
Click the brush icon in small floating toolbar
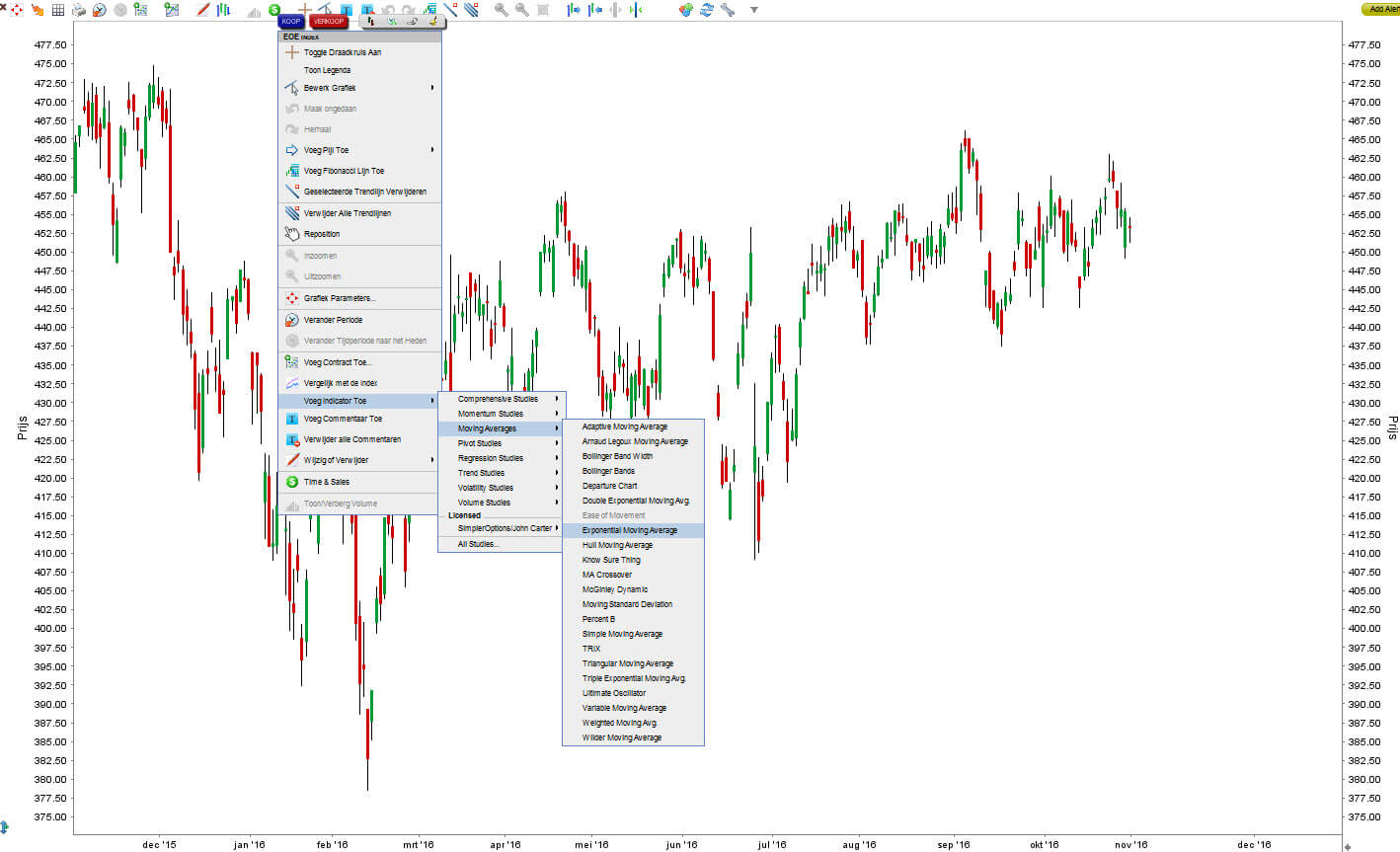432,21
